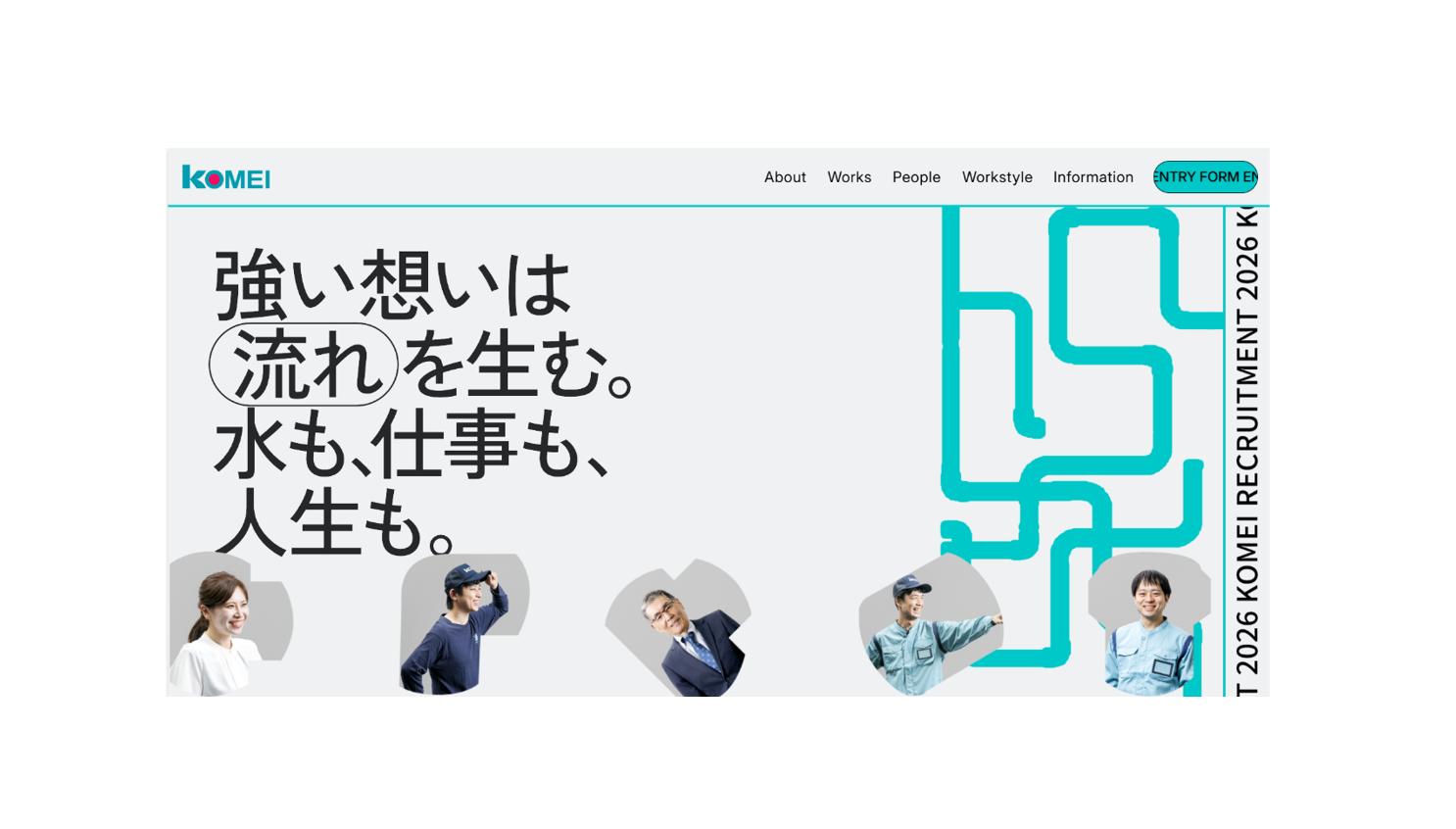Open the Workstyle page

click(996, 177)
